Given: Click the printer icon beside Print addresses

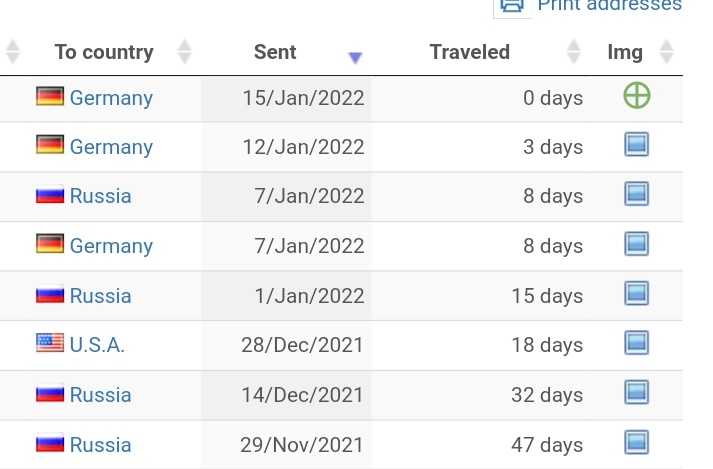Looking at the screenshot, I should (512, 5).
